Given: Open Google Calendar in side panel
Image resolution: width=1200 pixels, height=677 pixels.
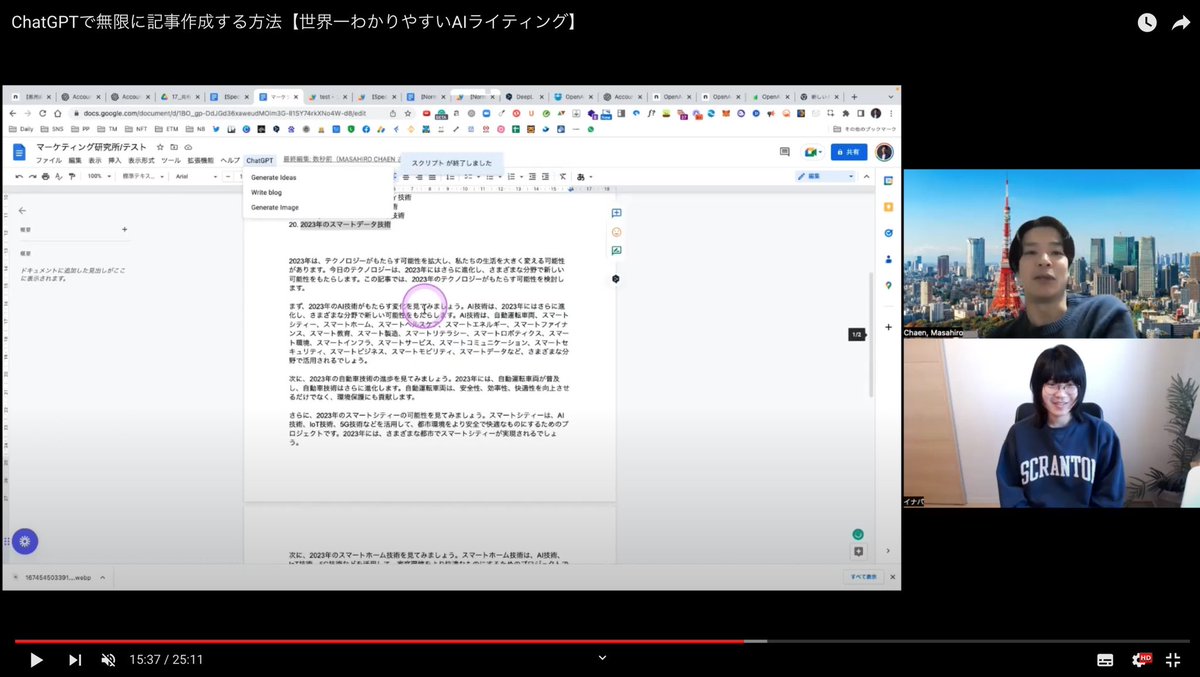Looking at the screenshot, I should point(888,180).
